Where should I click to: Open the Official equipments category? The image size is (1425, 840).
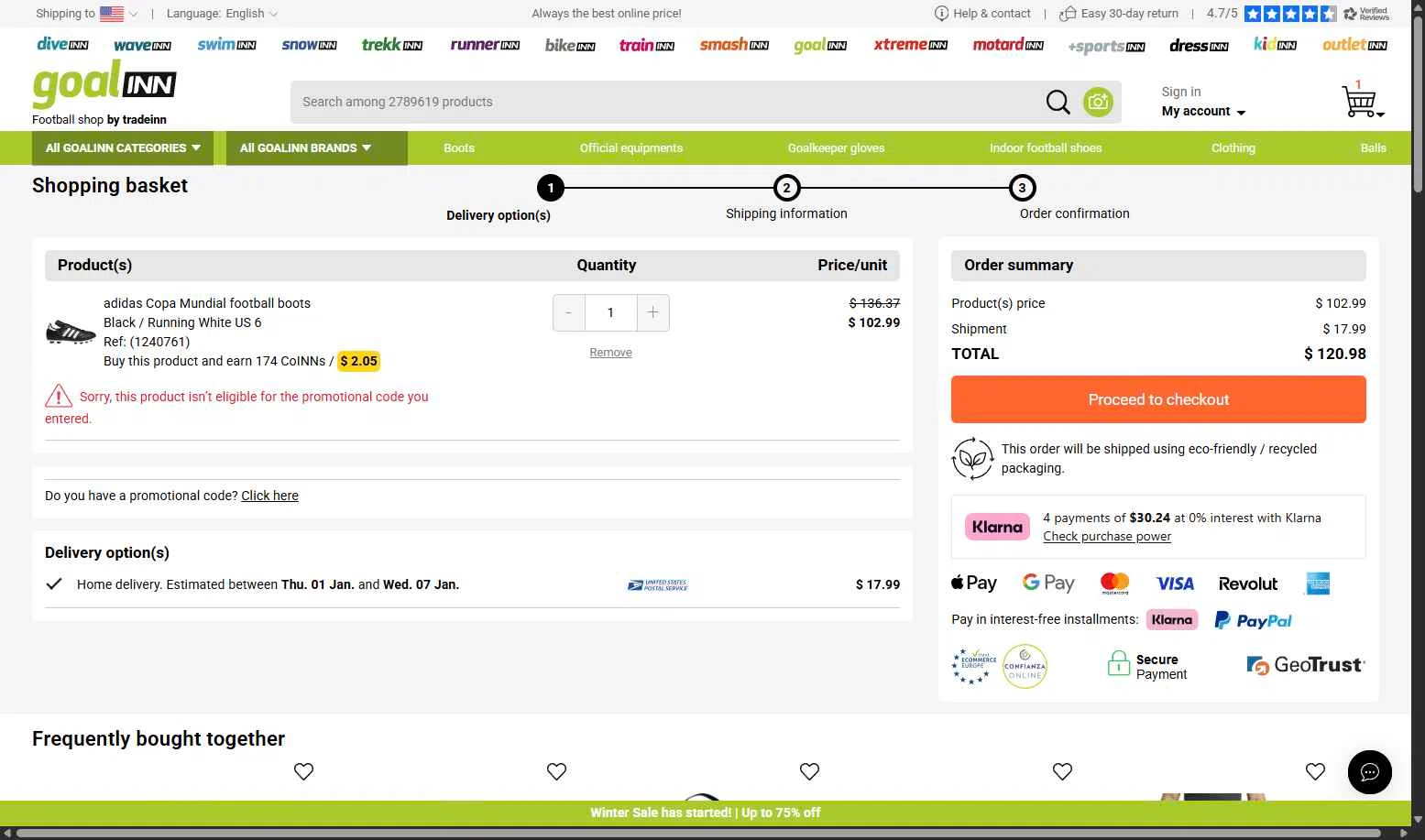[x=631, y=147]
